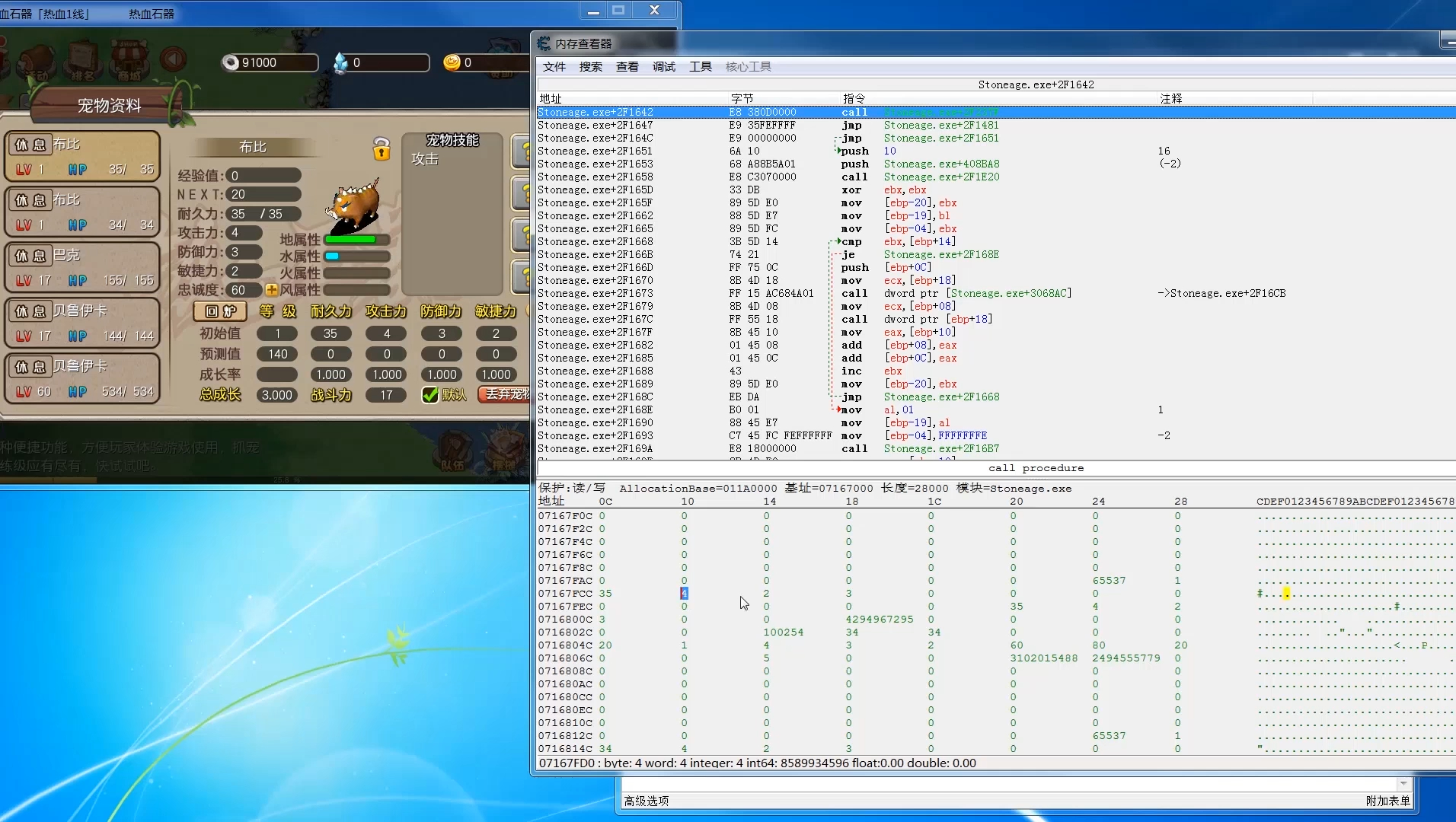Viewport: 1456px width, 822px height.
Task: Click the 附加表单 button at the bottom right
Action: pos(1387,801)
